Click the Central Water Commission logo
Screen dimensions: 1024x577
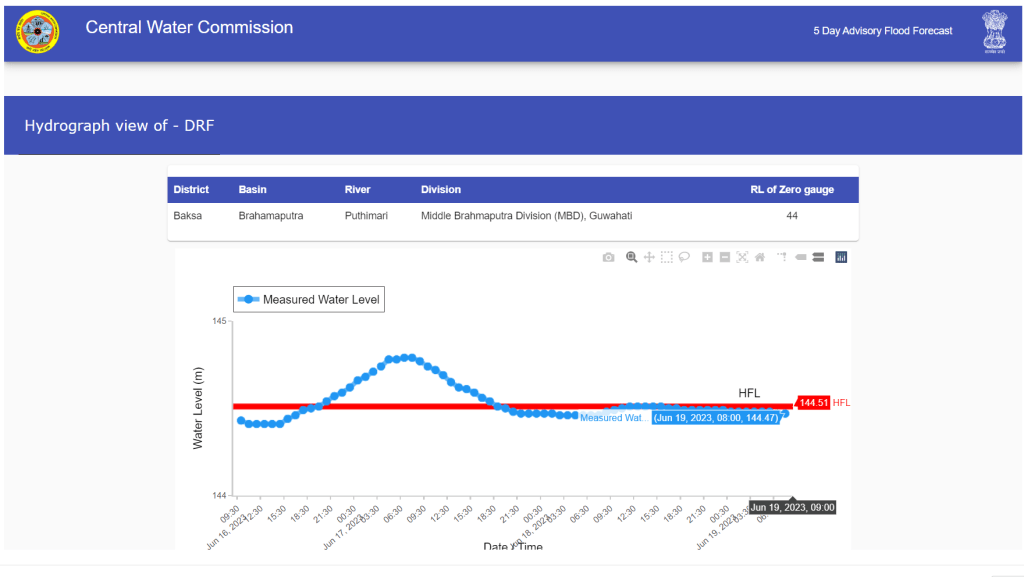pos(37,32)
